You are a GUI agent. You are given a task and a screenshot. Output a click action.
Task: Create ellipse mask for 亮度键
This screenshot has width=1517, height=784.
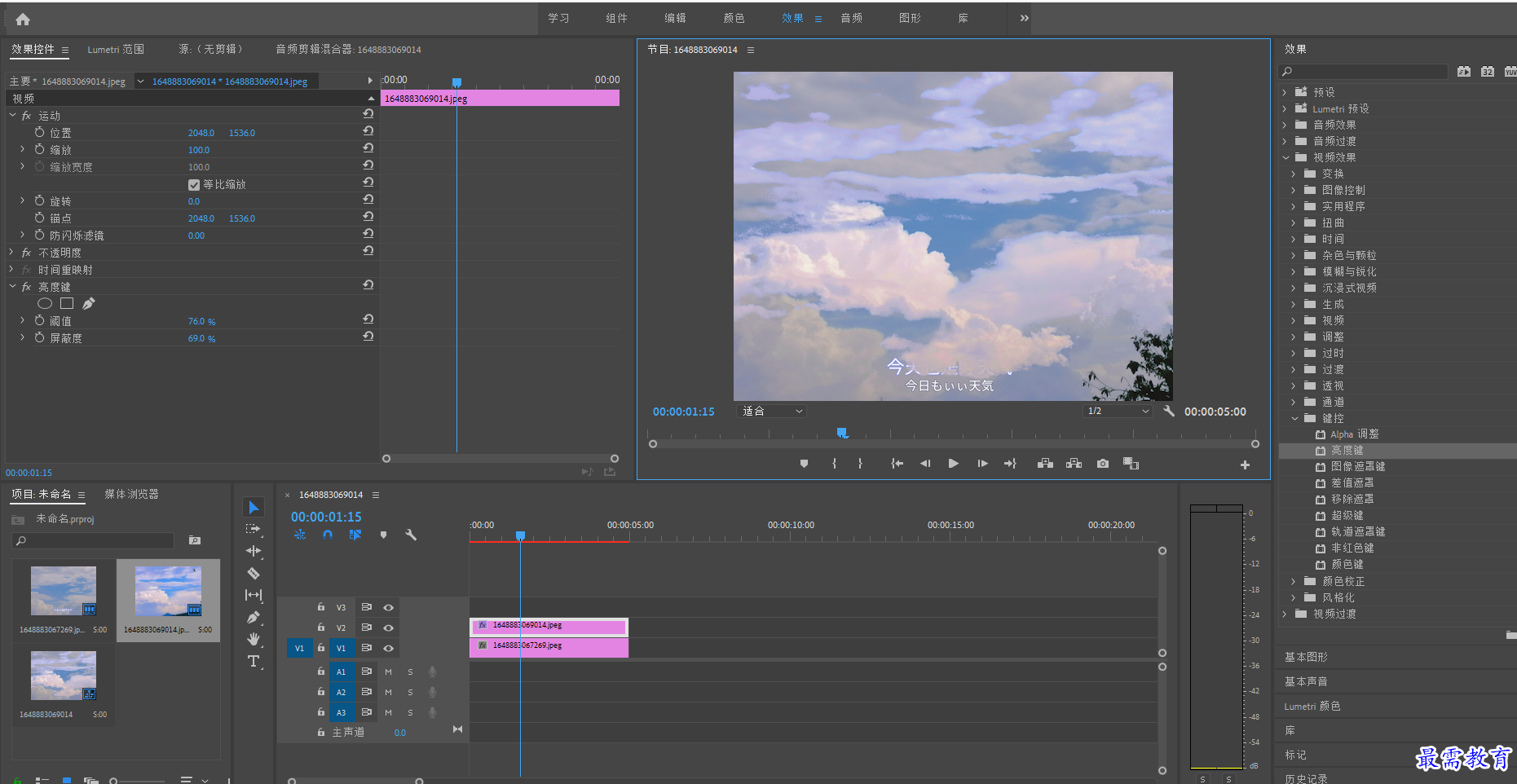45,303
